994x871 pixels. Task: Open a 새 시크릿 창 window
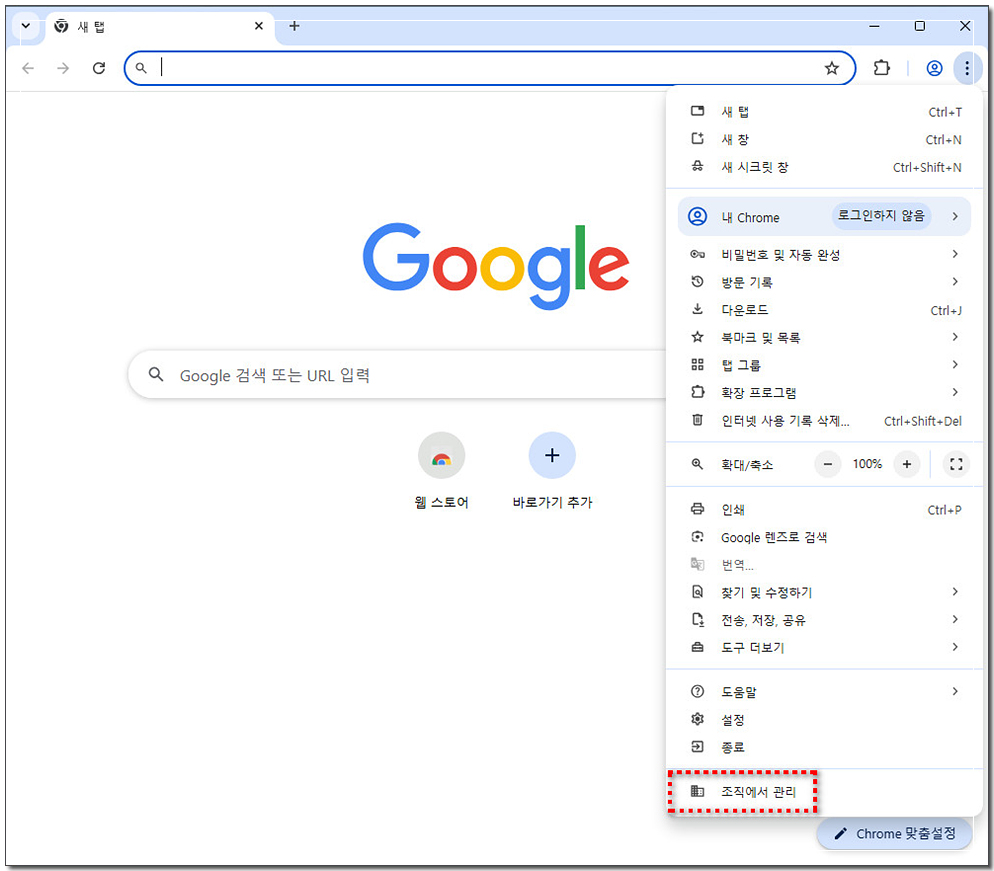[825, 167]
